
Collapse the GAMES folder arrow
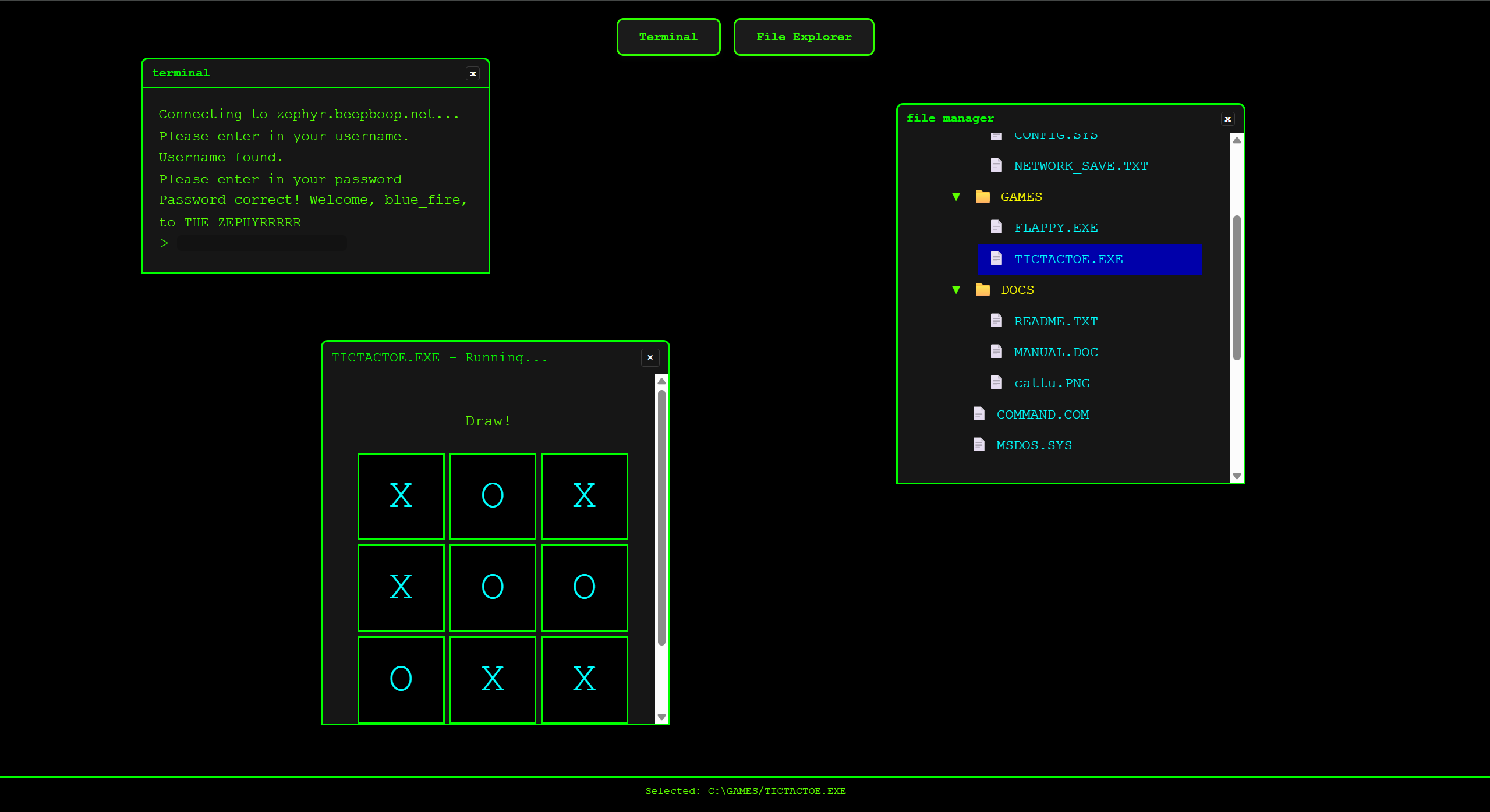[955, 197]
